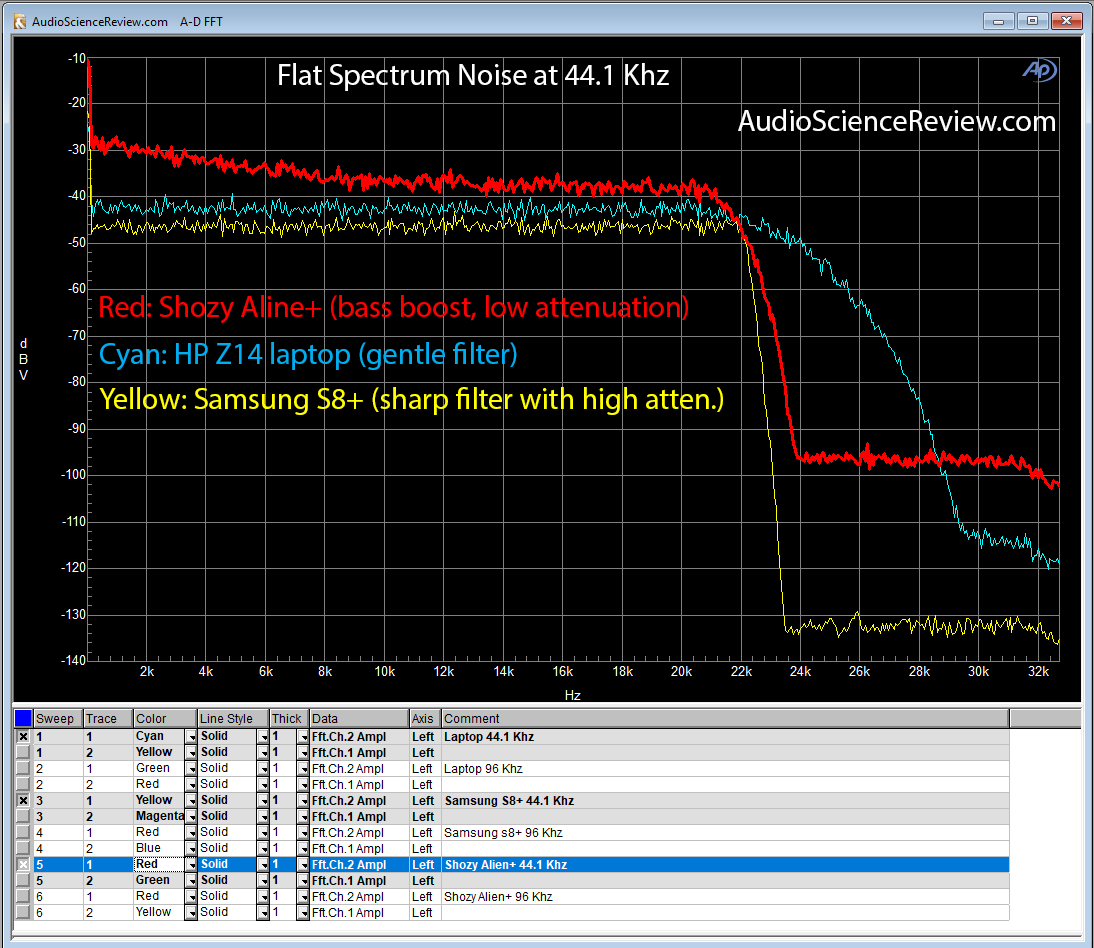
Task: Click the Comment column header
Action: click(x=725, y=718)
